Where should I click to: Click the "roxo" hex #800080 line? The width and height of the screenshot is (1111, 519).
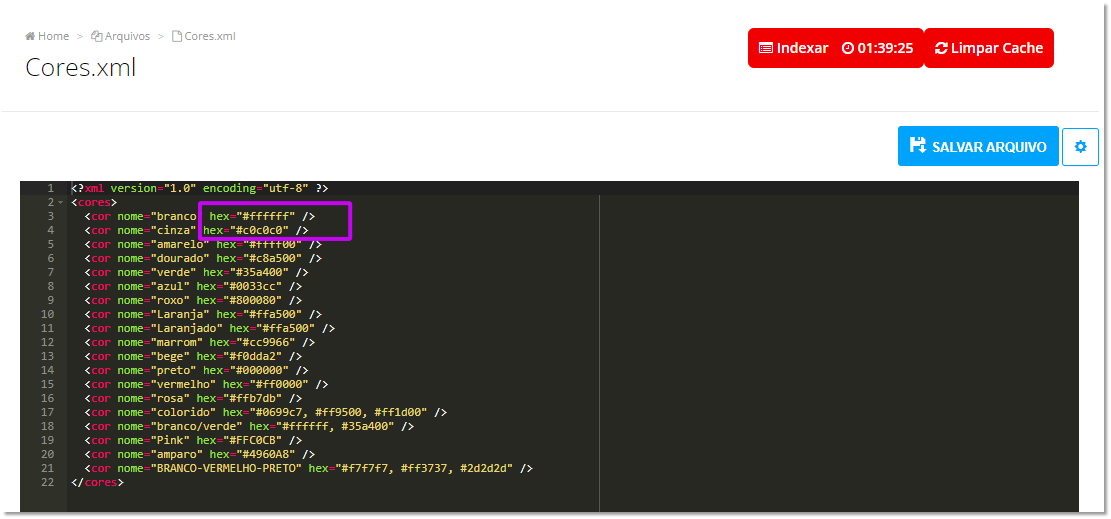pyautogui.click(x=193, y=301)
